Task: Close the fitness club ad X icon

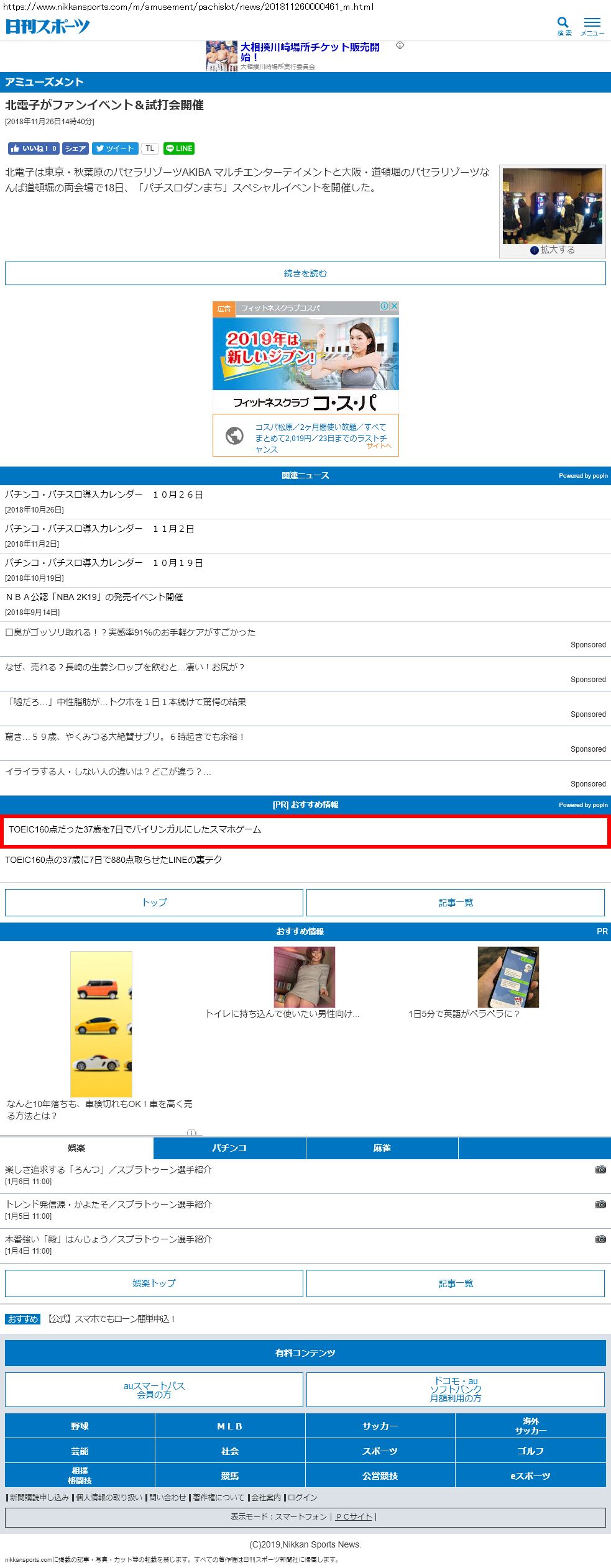Action: 394,306
